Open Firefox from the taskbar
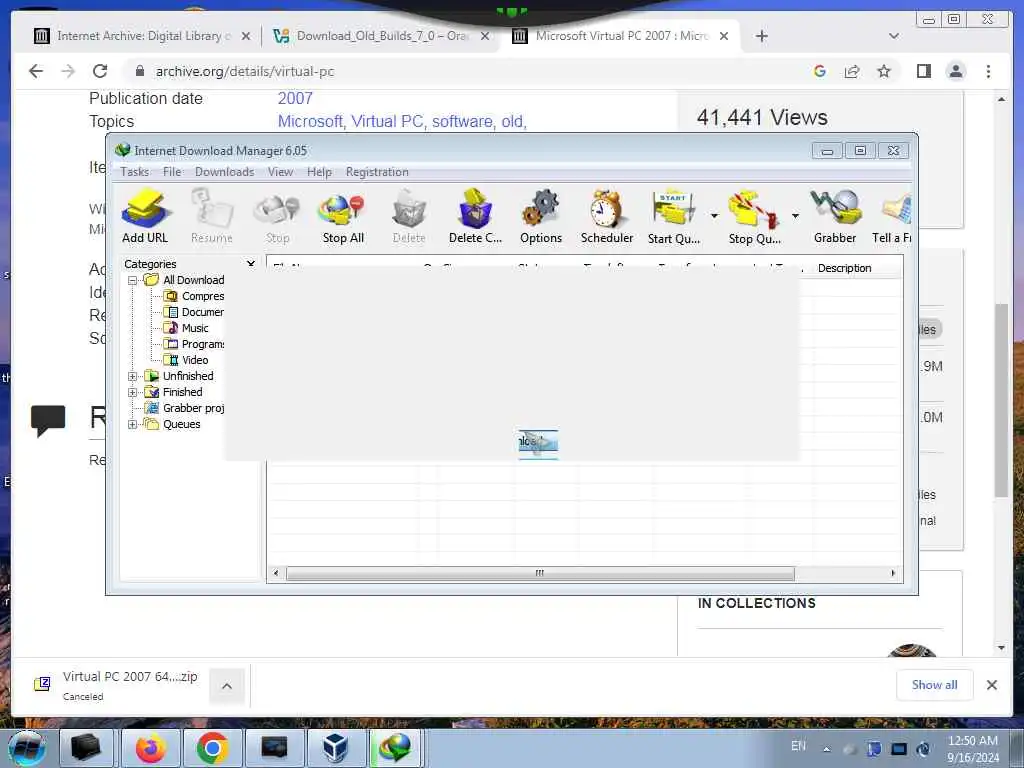Image resolution: width=1024 pixels, height=768 pixels. [x=151, y=748]
